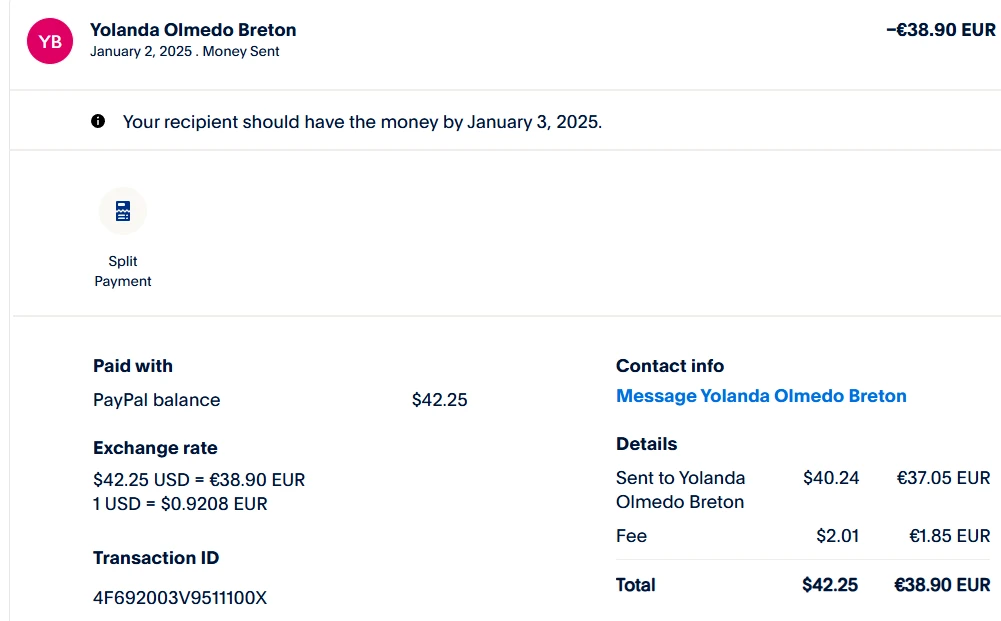The width and height of the screenshot is (1001, 621).
Task: Select the transaction ID 4F692003V9511100X
Action: 180,598
